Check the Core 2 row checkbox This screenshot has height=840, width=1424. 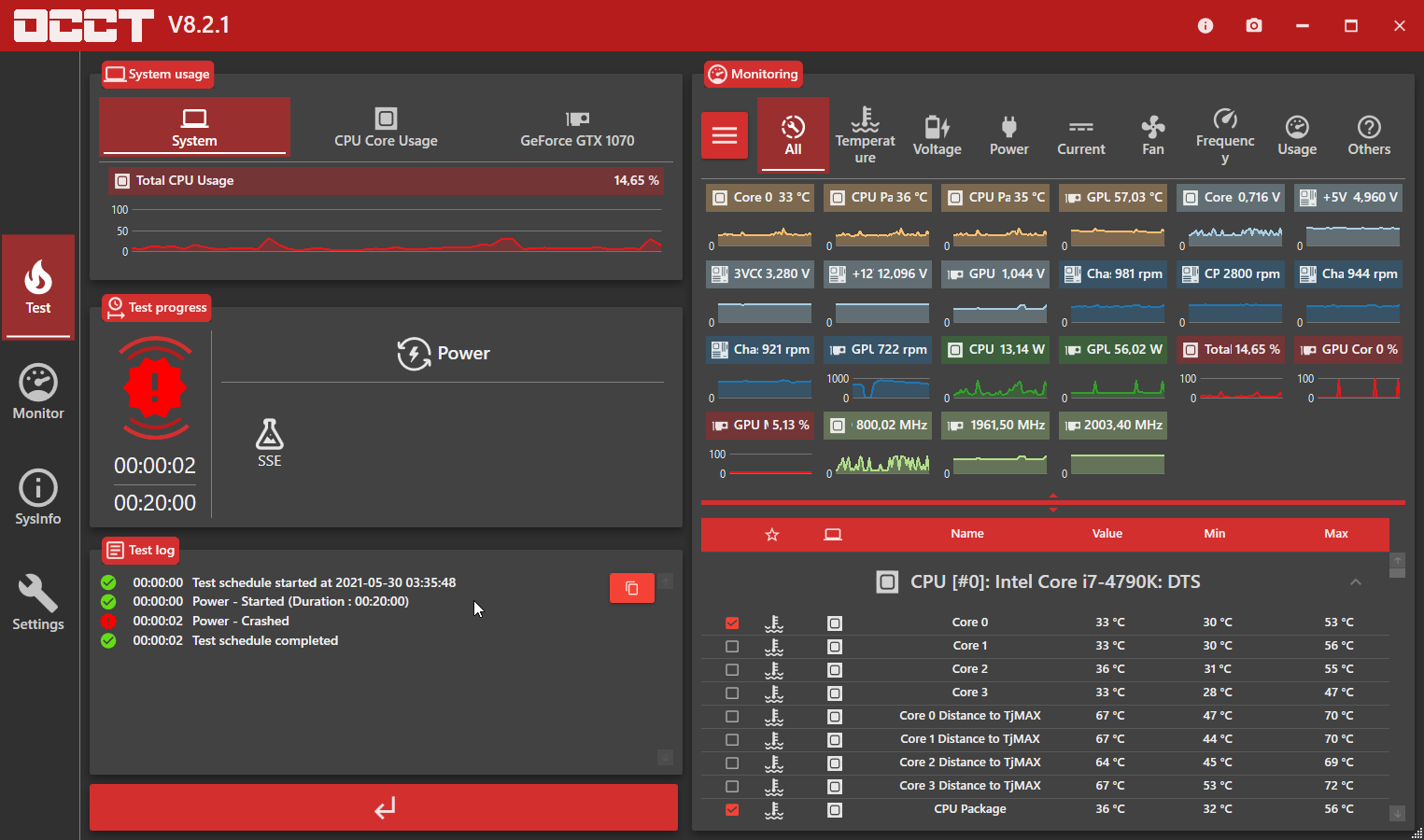[x=732, y=669]
